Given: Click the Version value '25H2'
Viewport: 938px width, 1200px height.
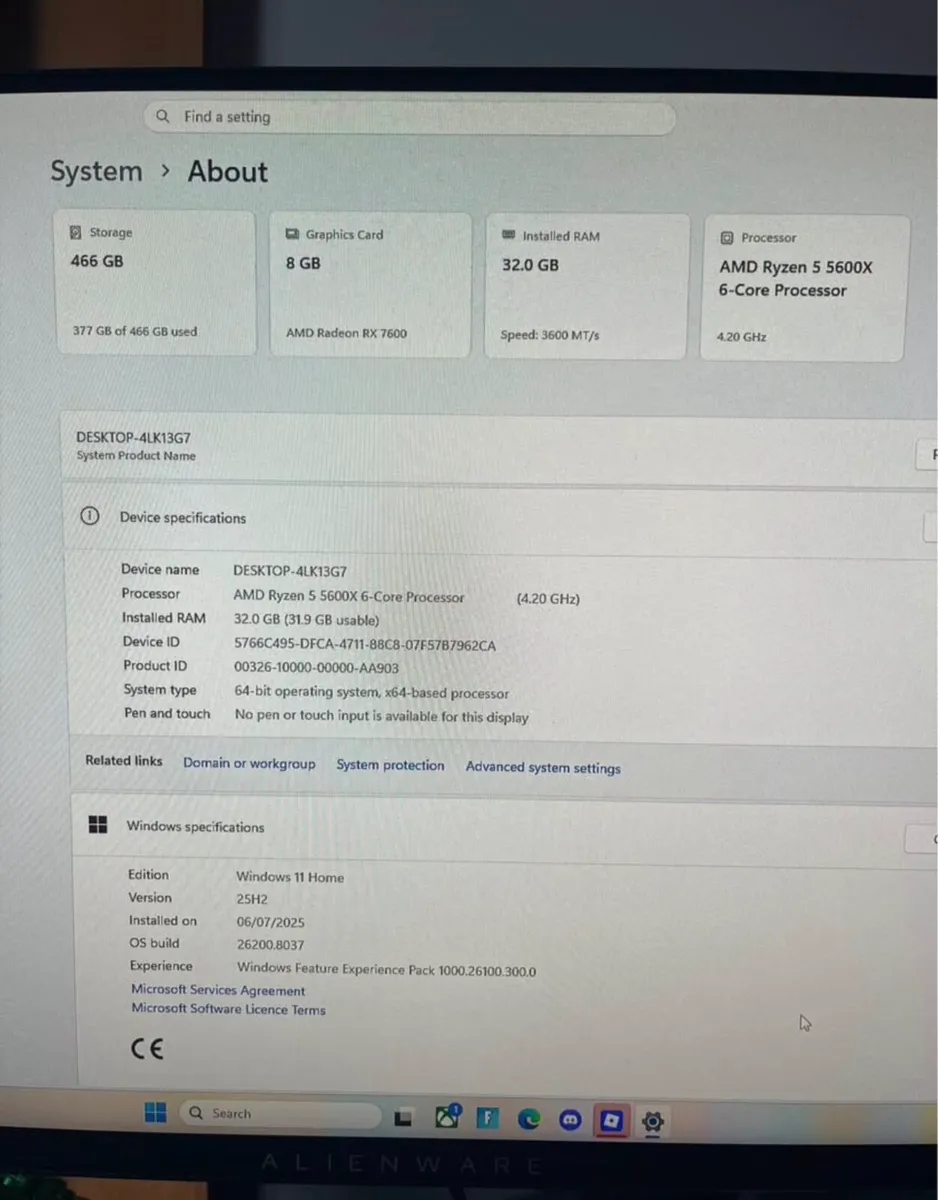Looking at the screenshot, I should [x=252, y=899].
